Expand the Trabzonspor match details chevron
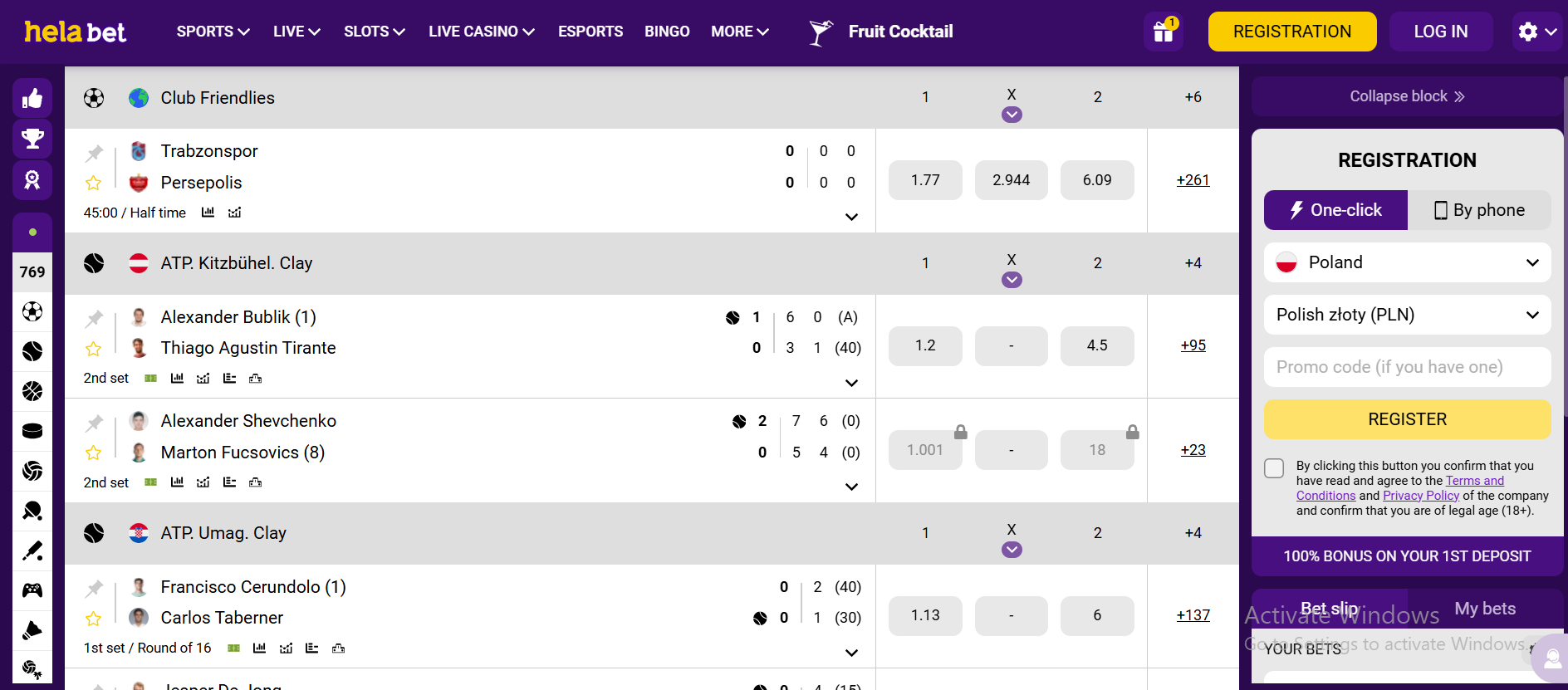Screen dimensions: 1568x690 [851, 217]
